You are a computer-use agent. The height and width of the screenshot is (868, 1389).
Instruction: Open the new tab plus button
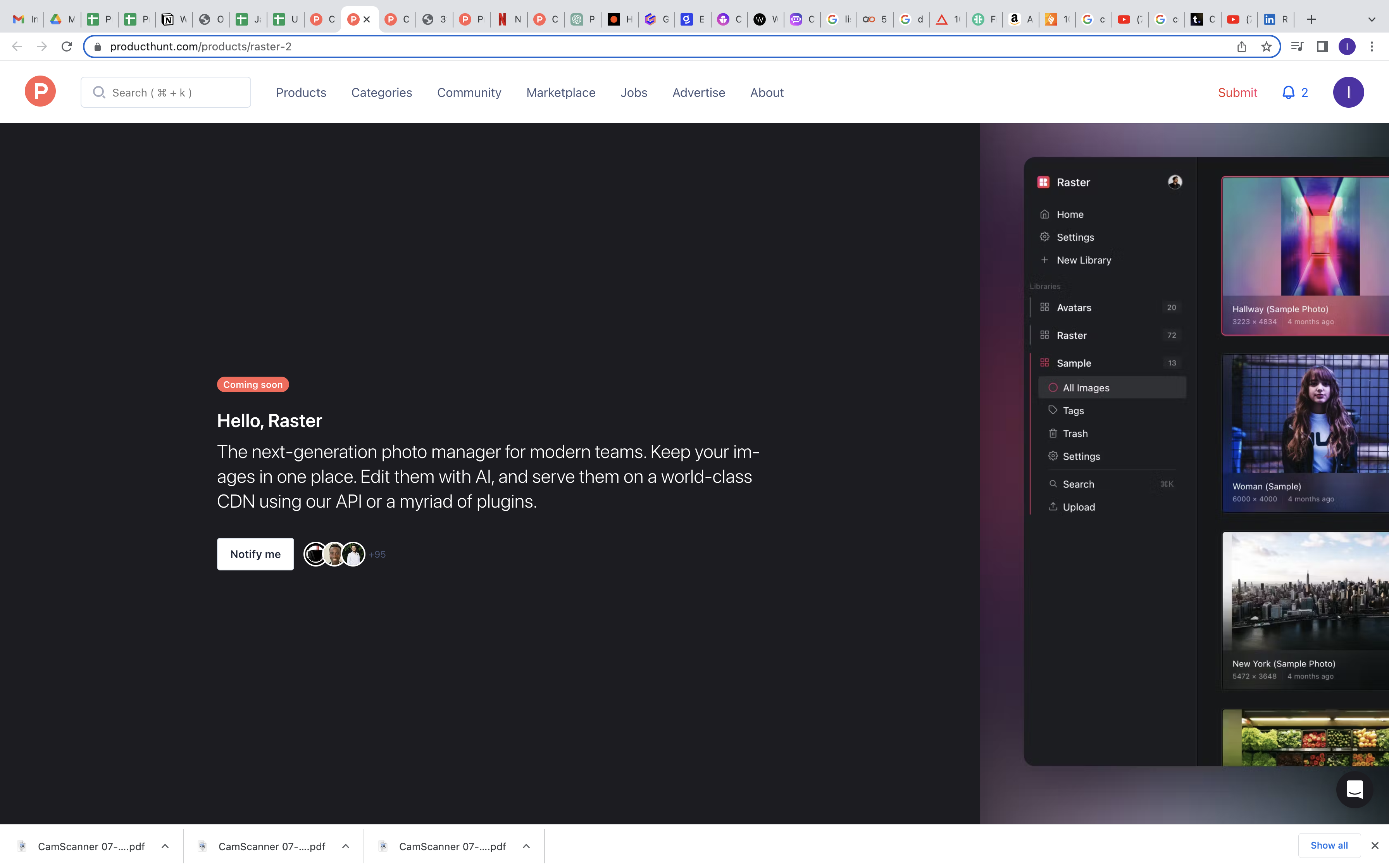(x=1311, y=19)
